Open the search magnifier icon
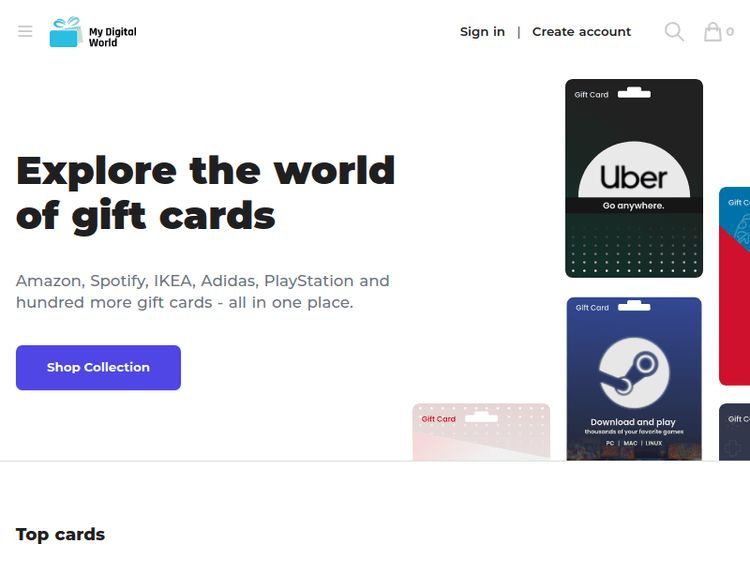 point(674,32)
